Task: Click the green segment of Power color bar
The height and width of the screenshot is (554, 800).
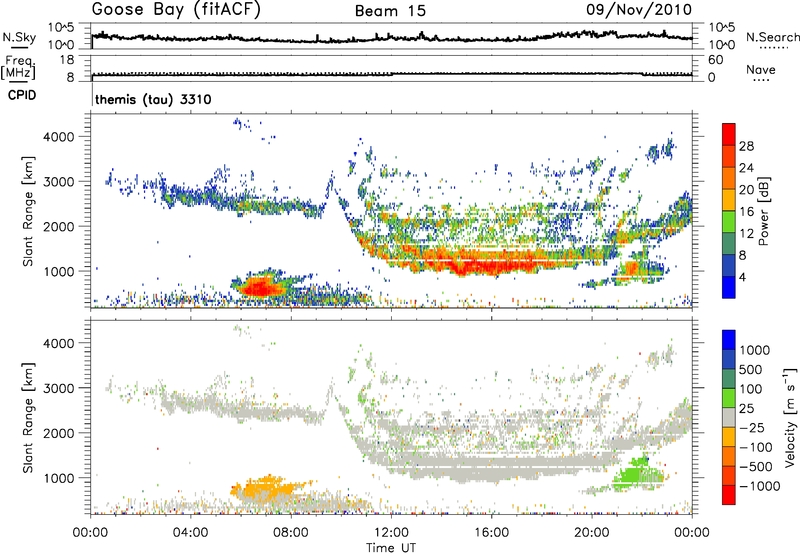Action: 729,221
